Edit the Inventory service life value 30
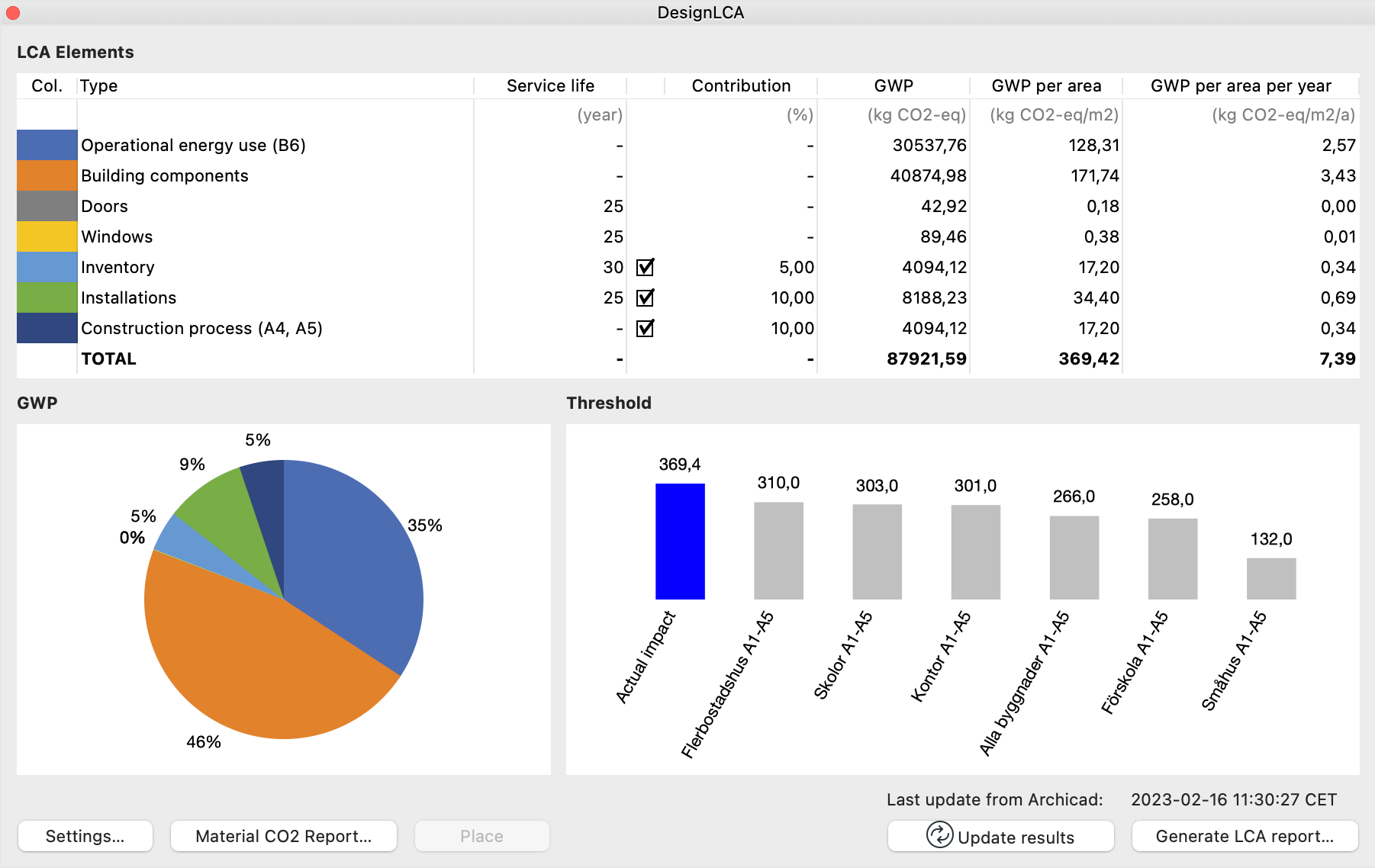The width and height of the screenshot is (1375, 868). point(613,267)
